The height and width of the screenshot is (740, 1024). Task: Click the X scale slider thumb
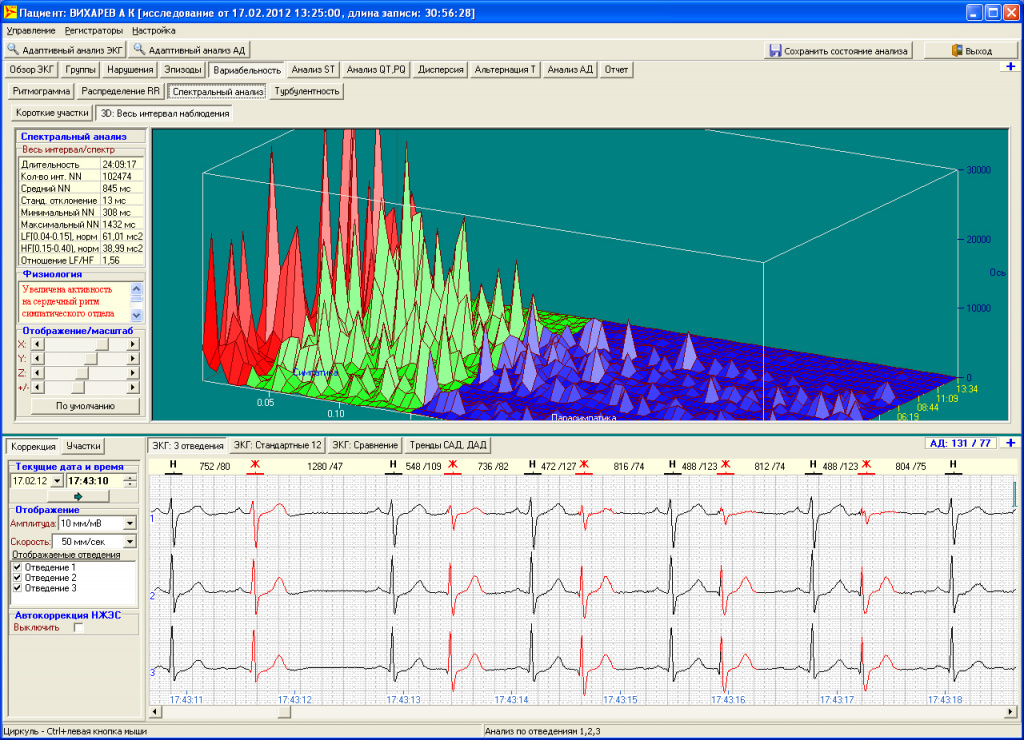coord(102,344)
